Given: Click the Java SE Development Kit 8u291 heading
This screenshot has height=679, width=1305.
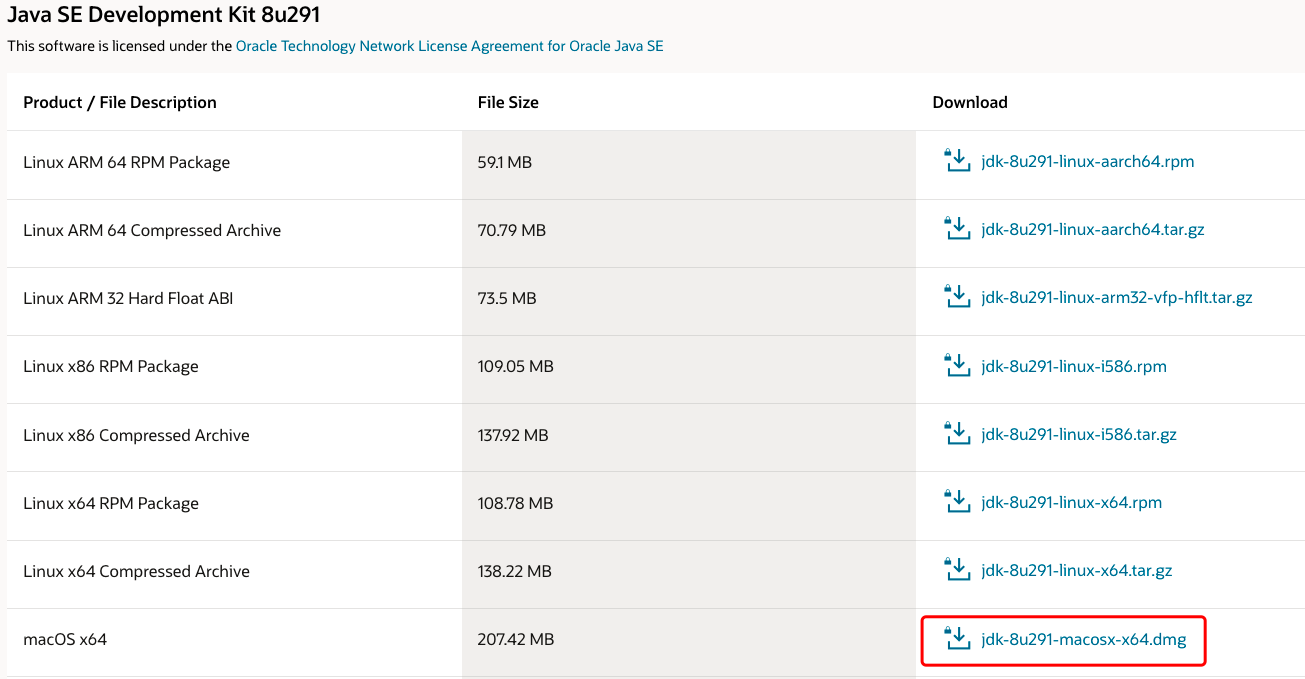Looking at the screenshot, I should tap(164, 15).
